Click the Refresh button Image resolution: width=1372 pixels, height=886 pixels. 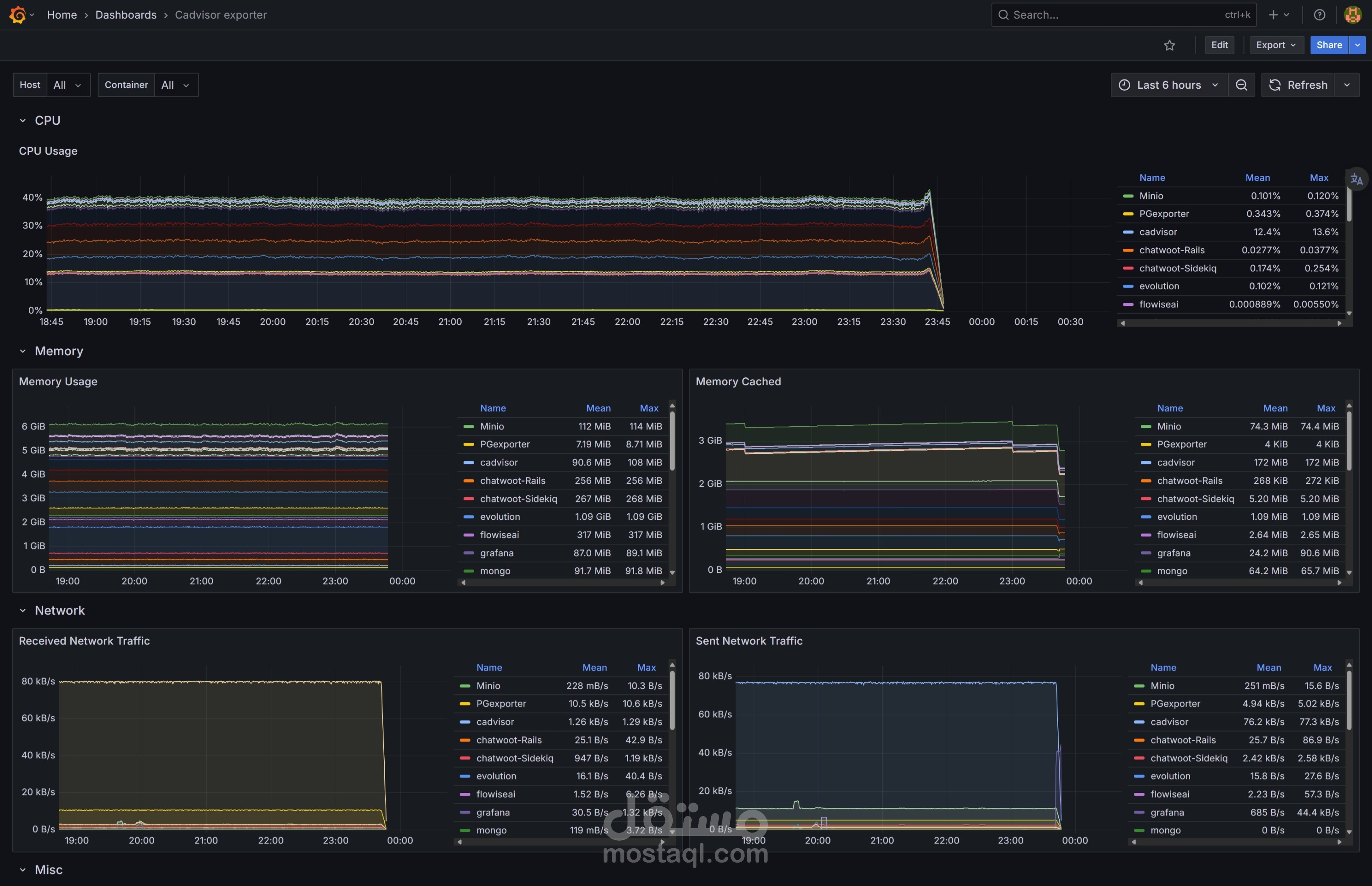pyautogui.click(x=1298, y=85)
